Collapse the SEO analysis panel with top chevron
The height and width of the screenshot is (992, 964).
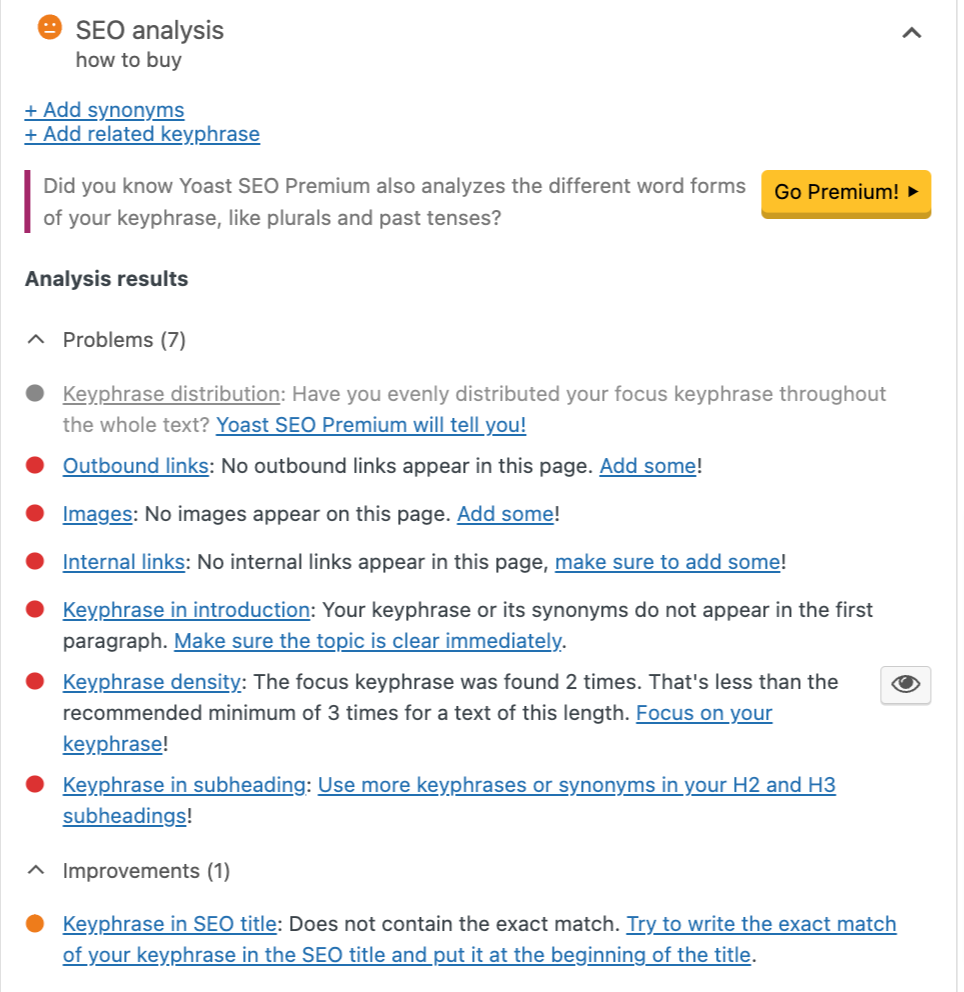(x=911, y=32)
